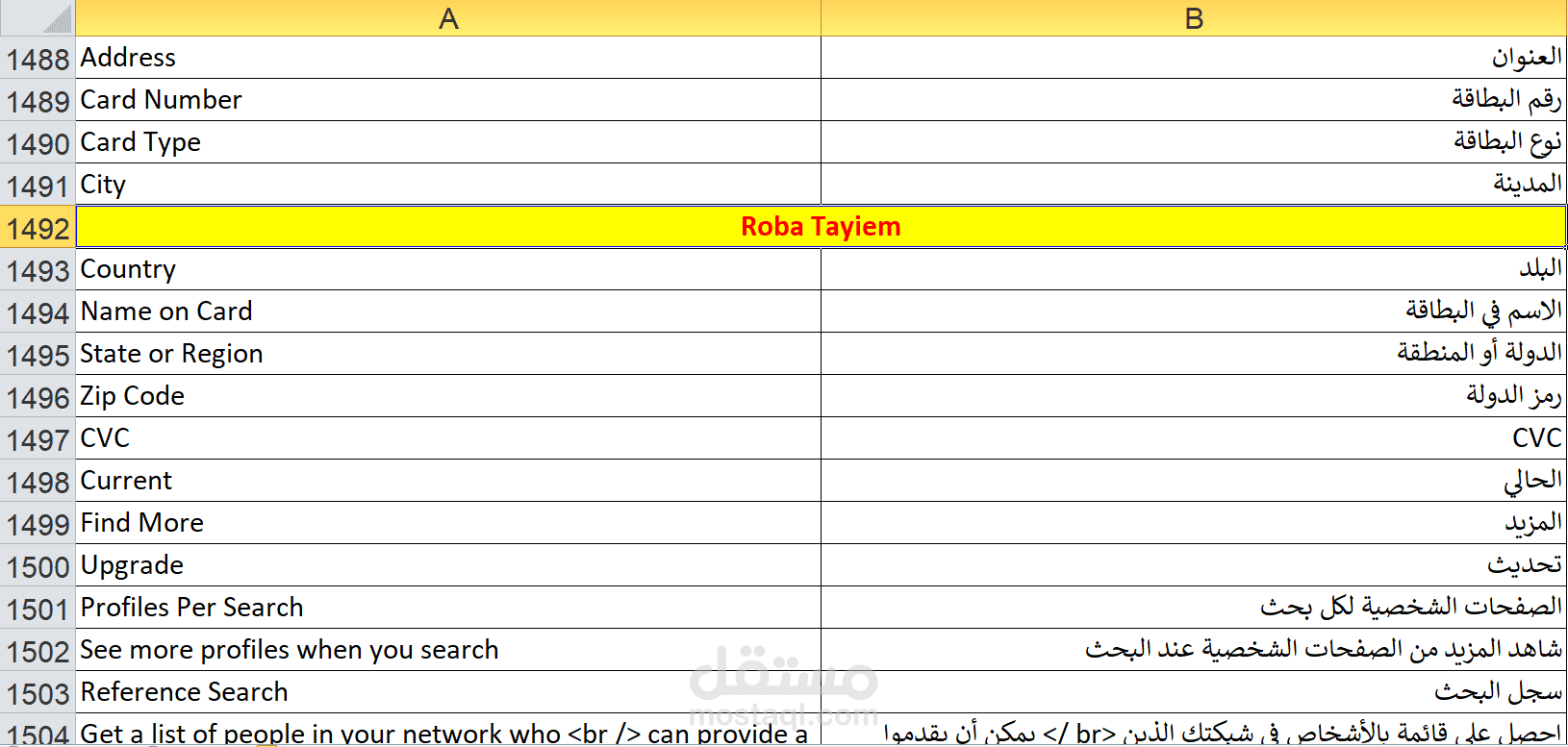This screenshot has width=1568, height=747.
Task: Click the 'Card Number' cell
Action: pyautogui.click(x=448, y=101)
